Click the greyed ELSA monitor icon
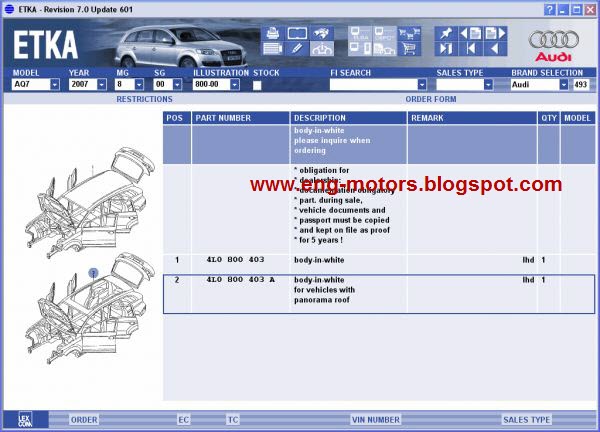 360,33
